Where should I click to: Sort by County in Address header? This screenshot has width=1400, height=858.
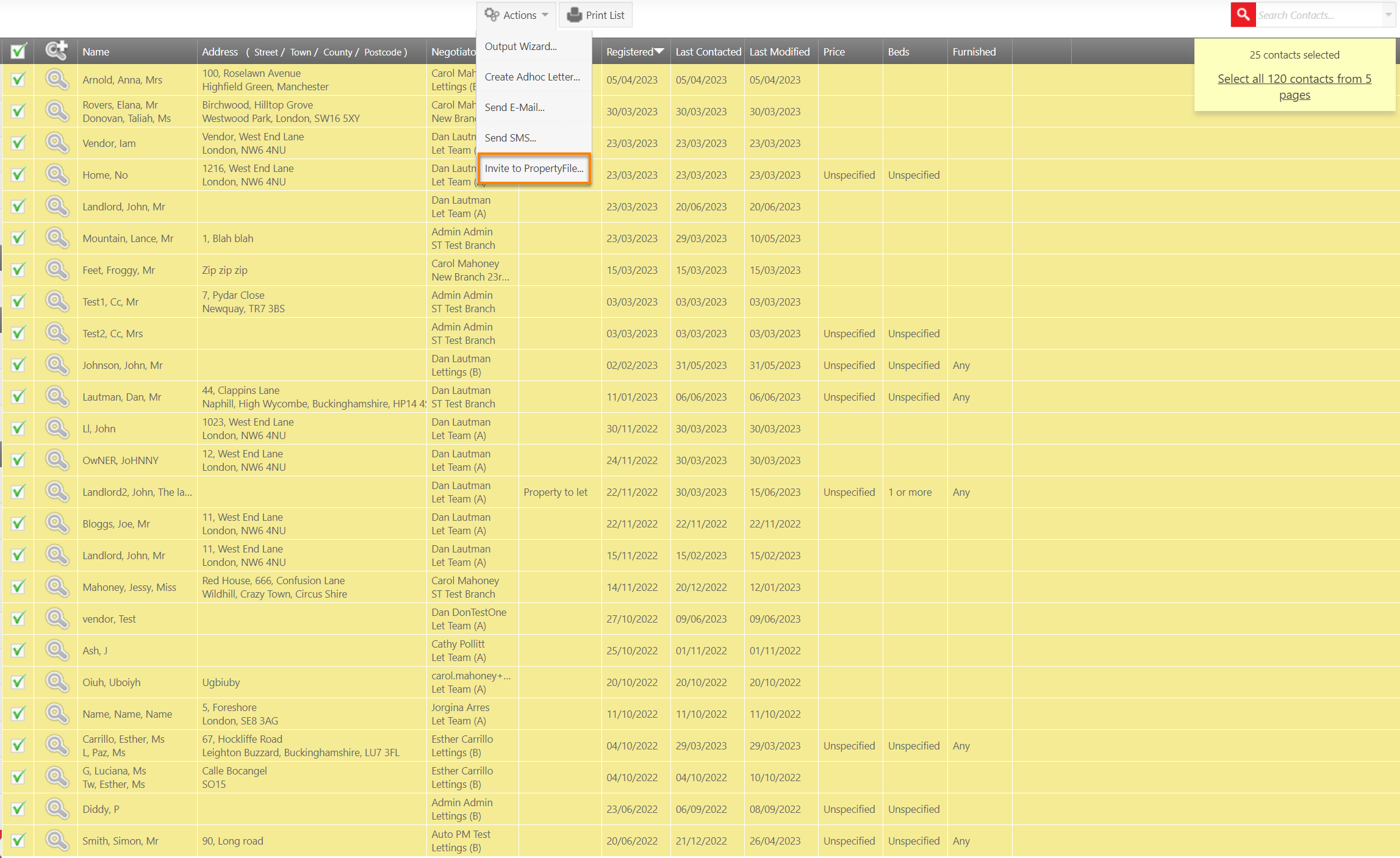tap(338, 52)
